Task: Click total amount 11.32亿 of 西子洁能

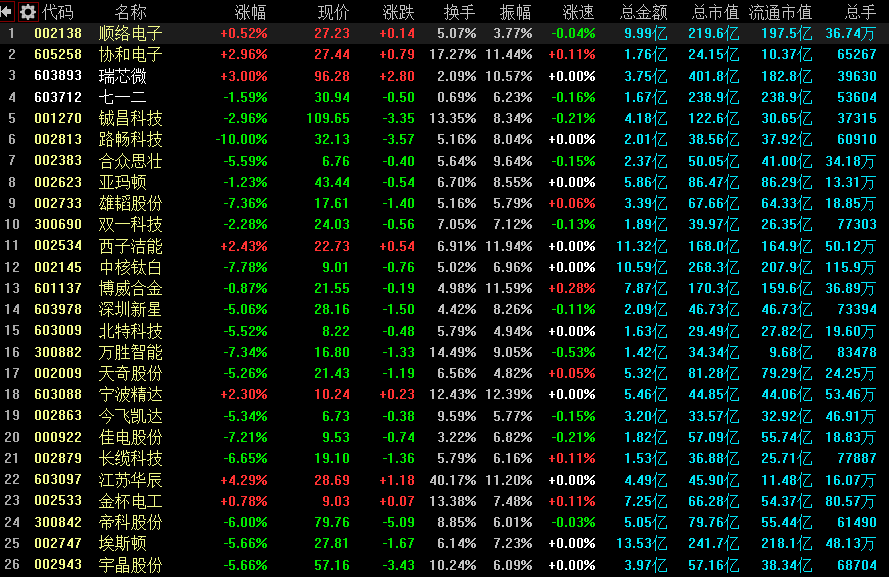Action: point(642,246)
